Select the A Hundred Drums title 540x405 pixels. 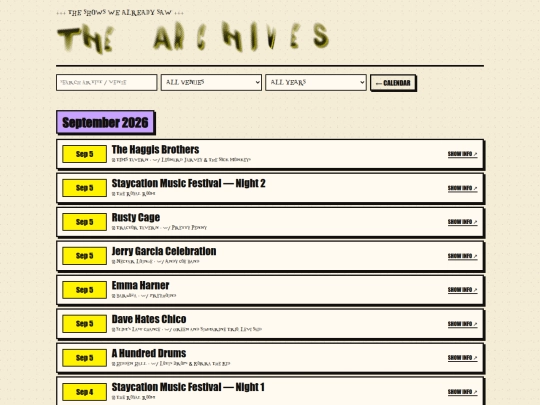[x=149, y=353]
